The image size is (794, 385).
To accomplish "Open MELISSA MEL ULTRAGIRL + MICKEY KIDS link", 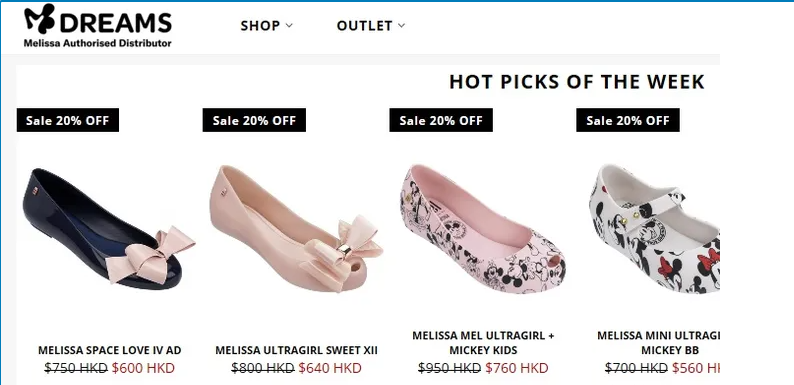I will 483,343.
